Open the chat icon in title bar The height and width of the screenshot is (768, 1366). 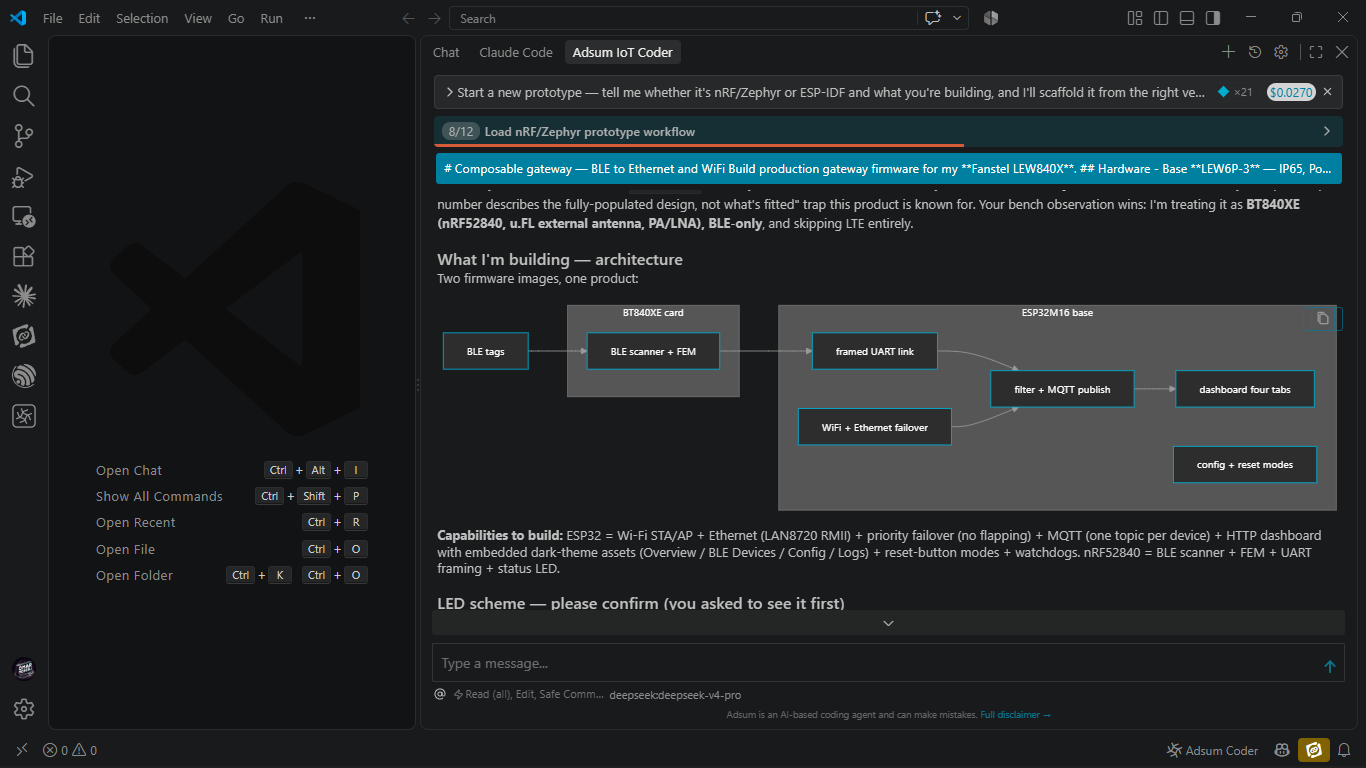[x=933, y=18]
